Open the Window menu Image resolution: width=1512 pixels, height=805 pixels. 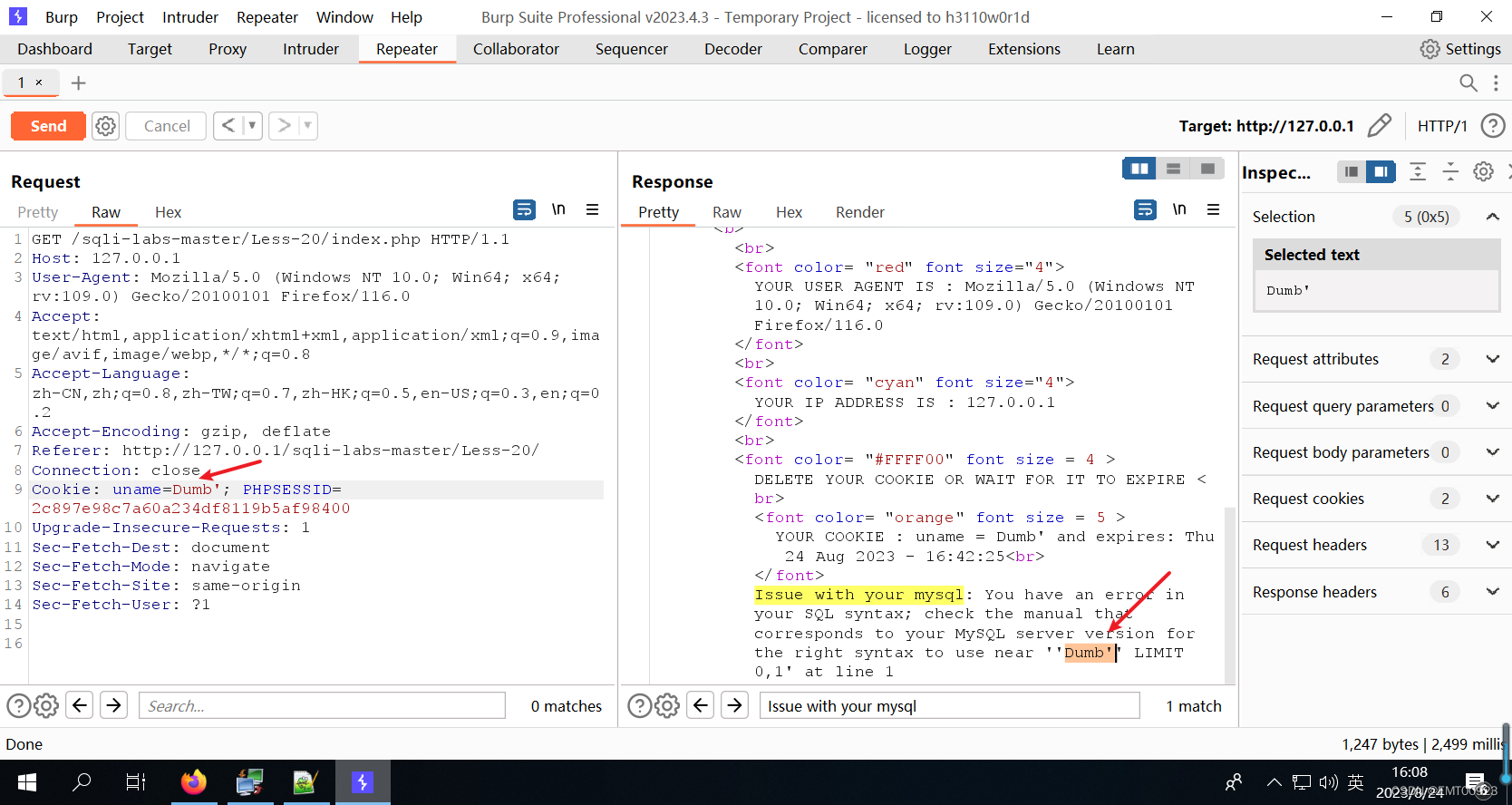pos(344,17)
